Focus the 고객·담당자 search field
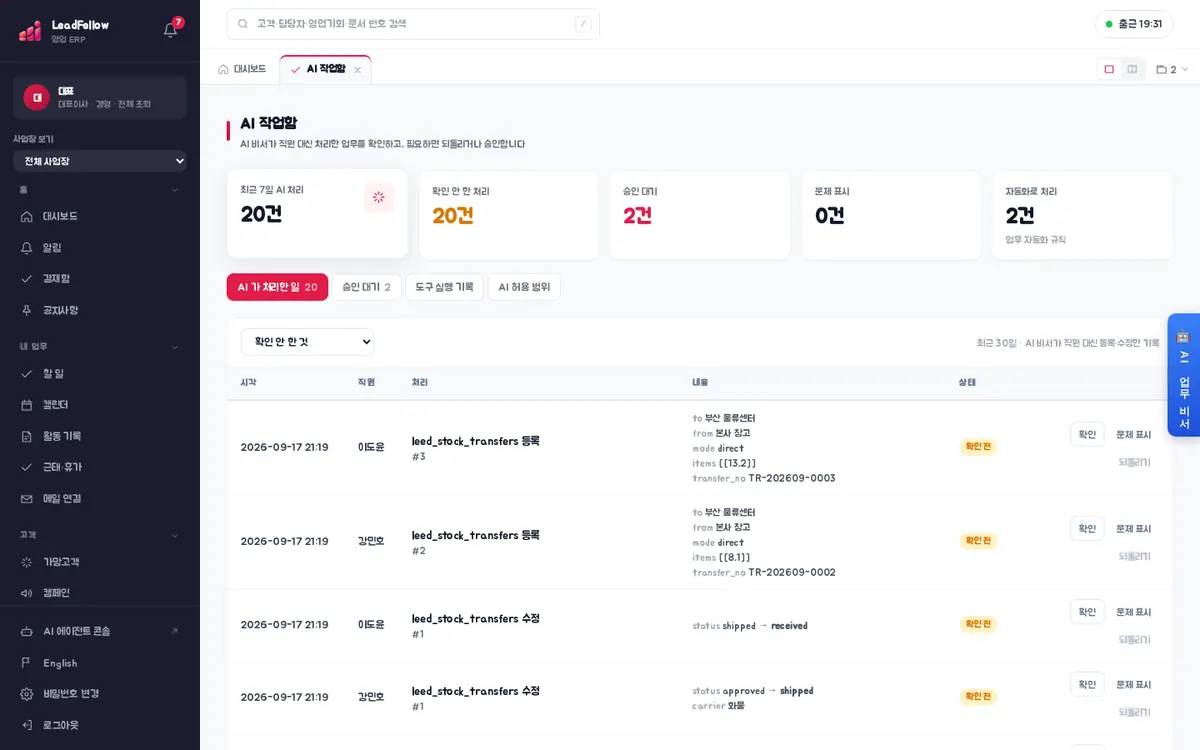Image resolution: width=1200 pixels, height=750 pixels. point(413,24)
